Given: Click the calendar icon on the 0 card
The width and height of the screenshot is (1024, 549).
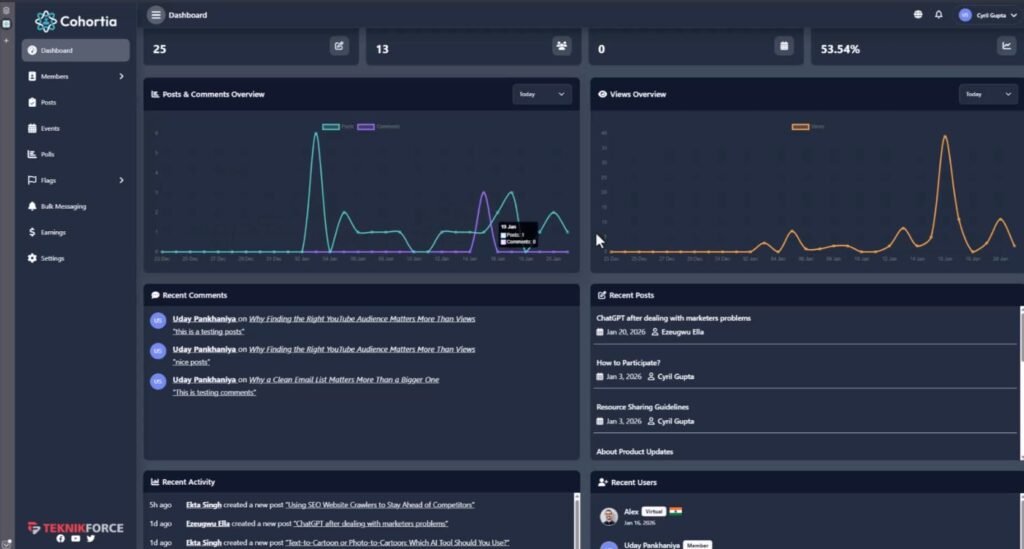Looking at the screenshot, I should (784, 46).
